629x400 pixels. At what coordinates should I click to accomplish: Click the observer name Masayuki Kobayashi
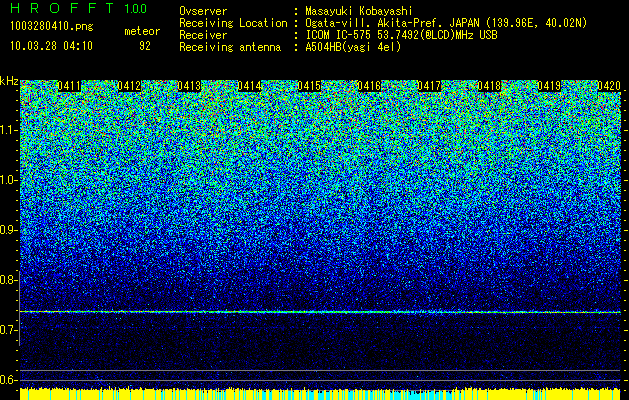(x=359, y=11)
